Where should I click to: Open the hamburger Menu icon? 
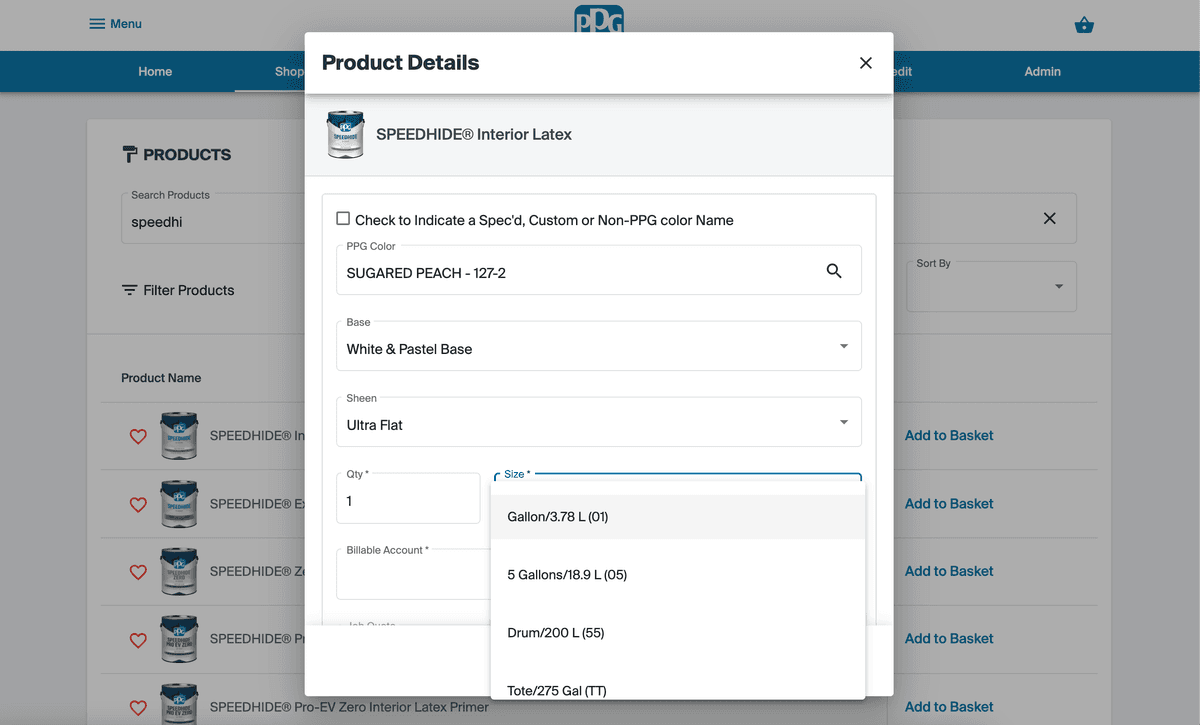pos(97,23)
